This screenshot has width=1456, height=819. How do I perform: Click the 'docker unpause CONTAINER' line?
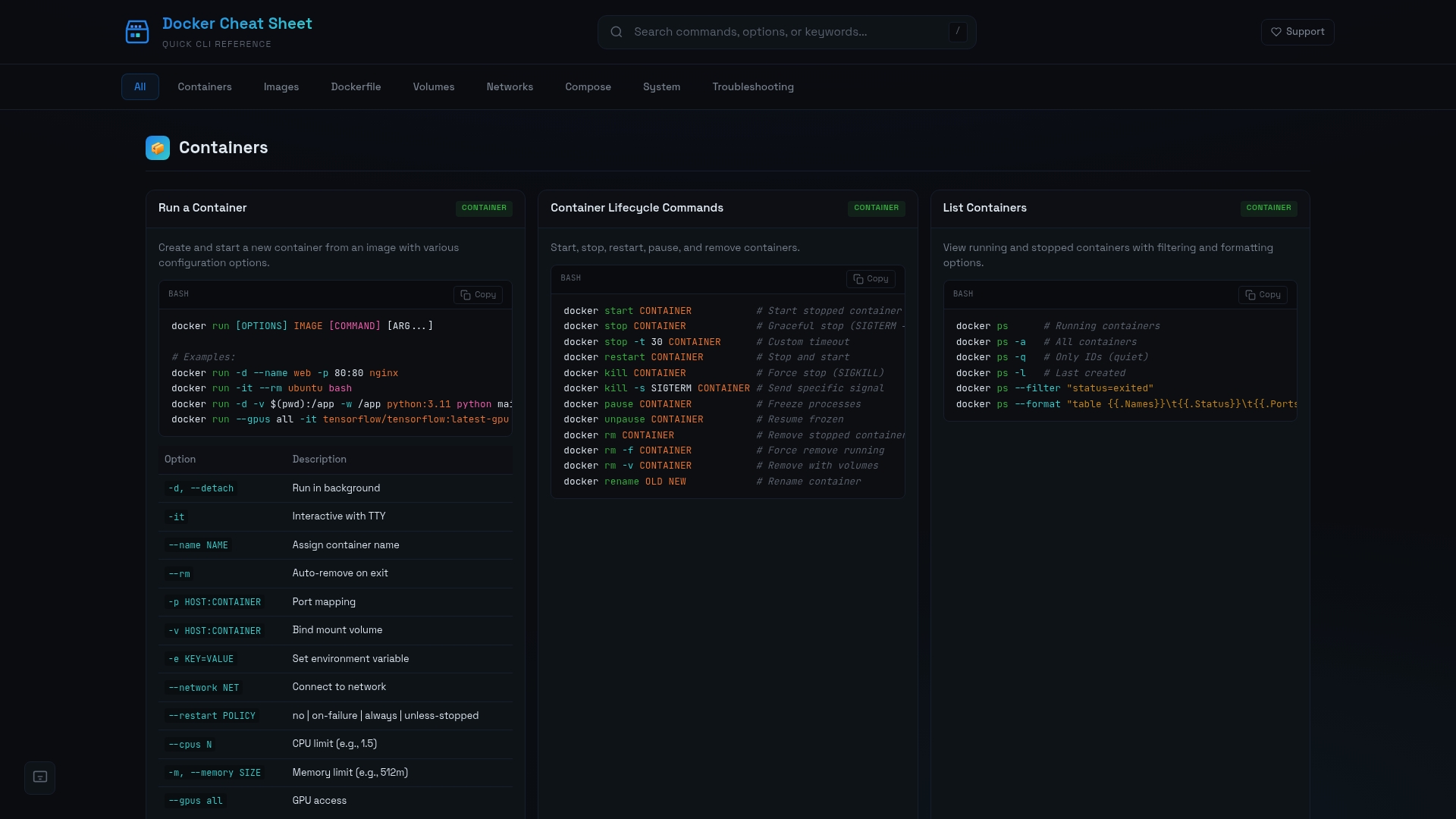[633, 419]
